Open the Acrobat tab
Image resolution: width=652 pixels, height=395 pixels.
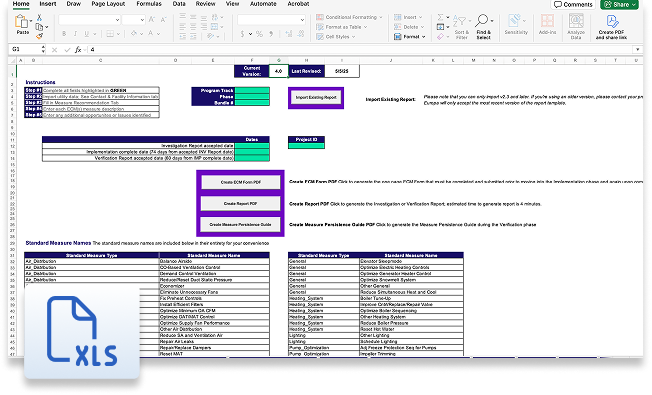click(298, 4)
